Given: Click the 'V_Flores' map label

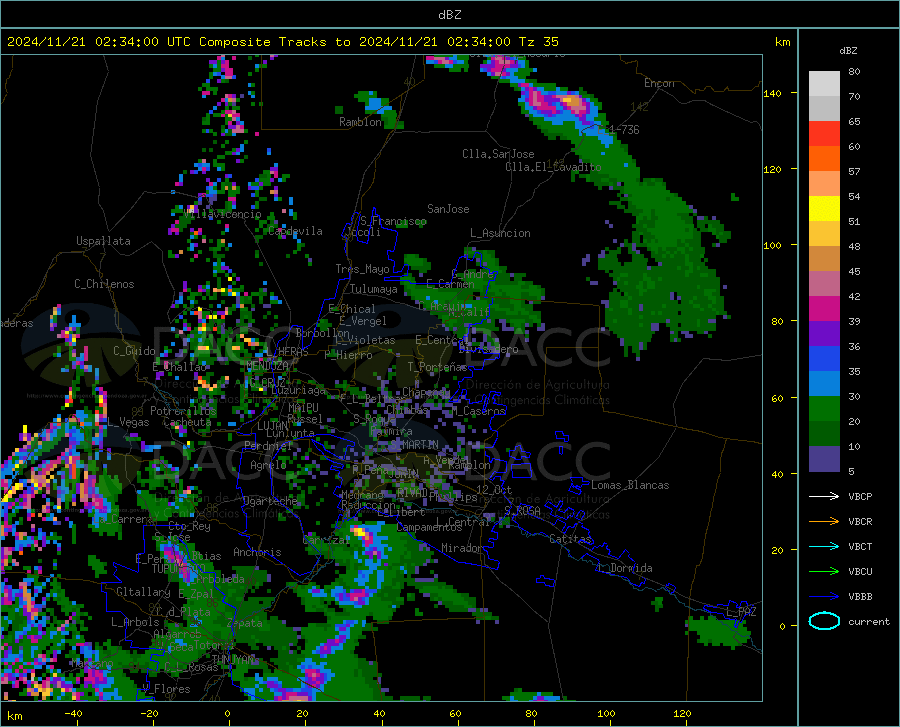Looking at the screenshot, I should (166, 689).
